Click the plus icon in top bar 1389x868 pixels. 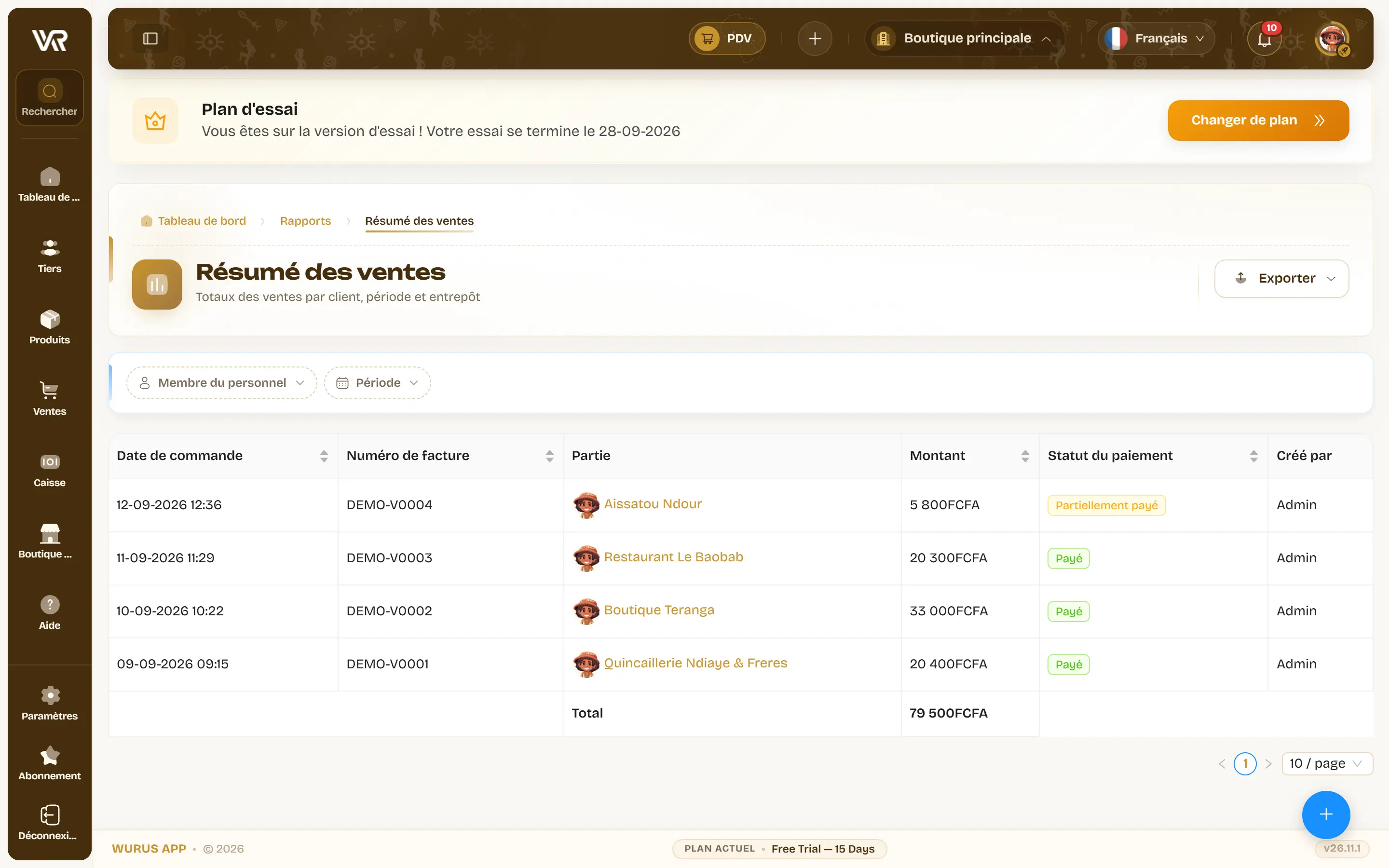815,39
